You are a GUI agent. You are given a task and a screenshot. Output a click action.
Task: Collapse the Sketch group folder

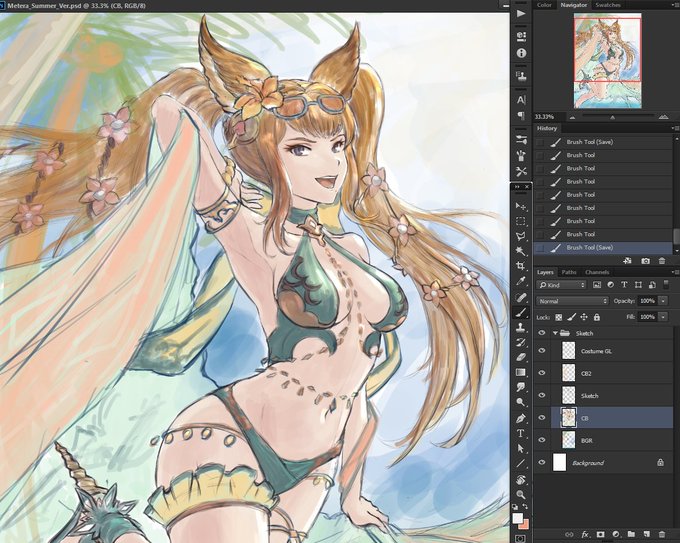pos(555,333)
